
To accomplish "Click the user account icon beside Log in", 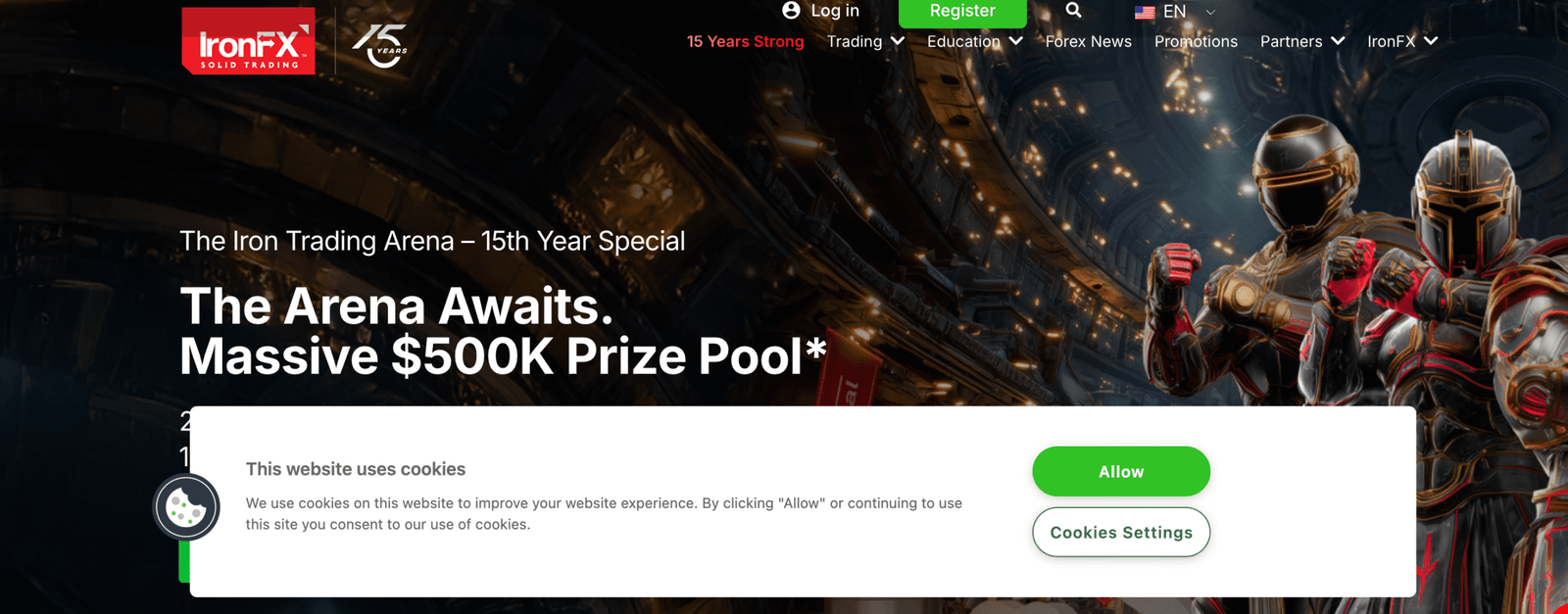I will pyautogui.click(x=791, y=11).
